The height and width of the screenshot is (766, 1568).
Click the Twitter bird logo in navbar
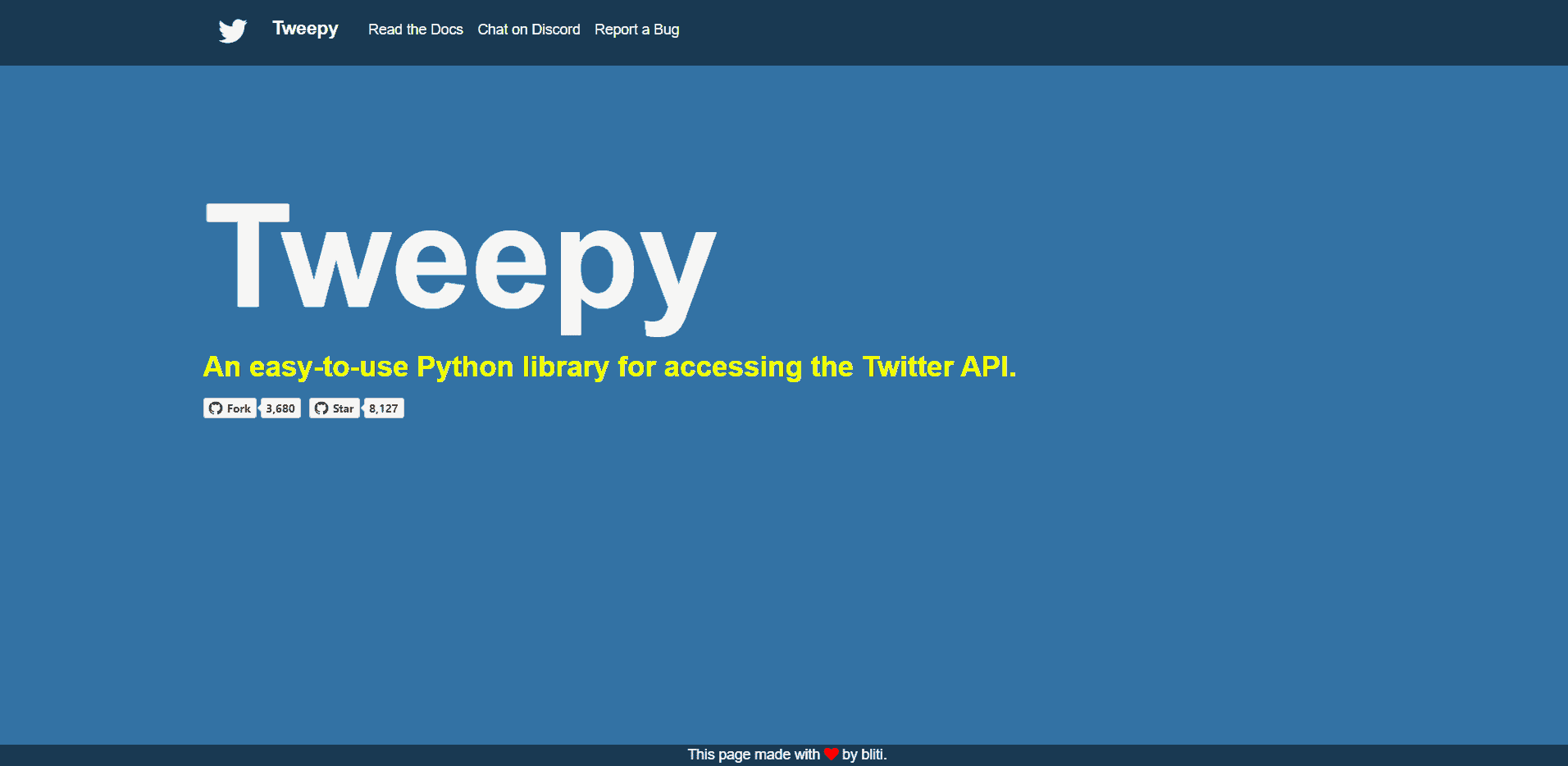(x=233, y=30)
